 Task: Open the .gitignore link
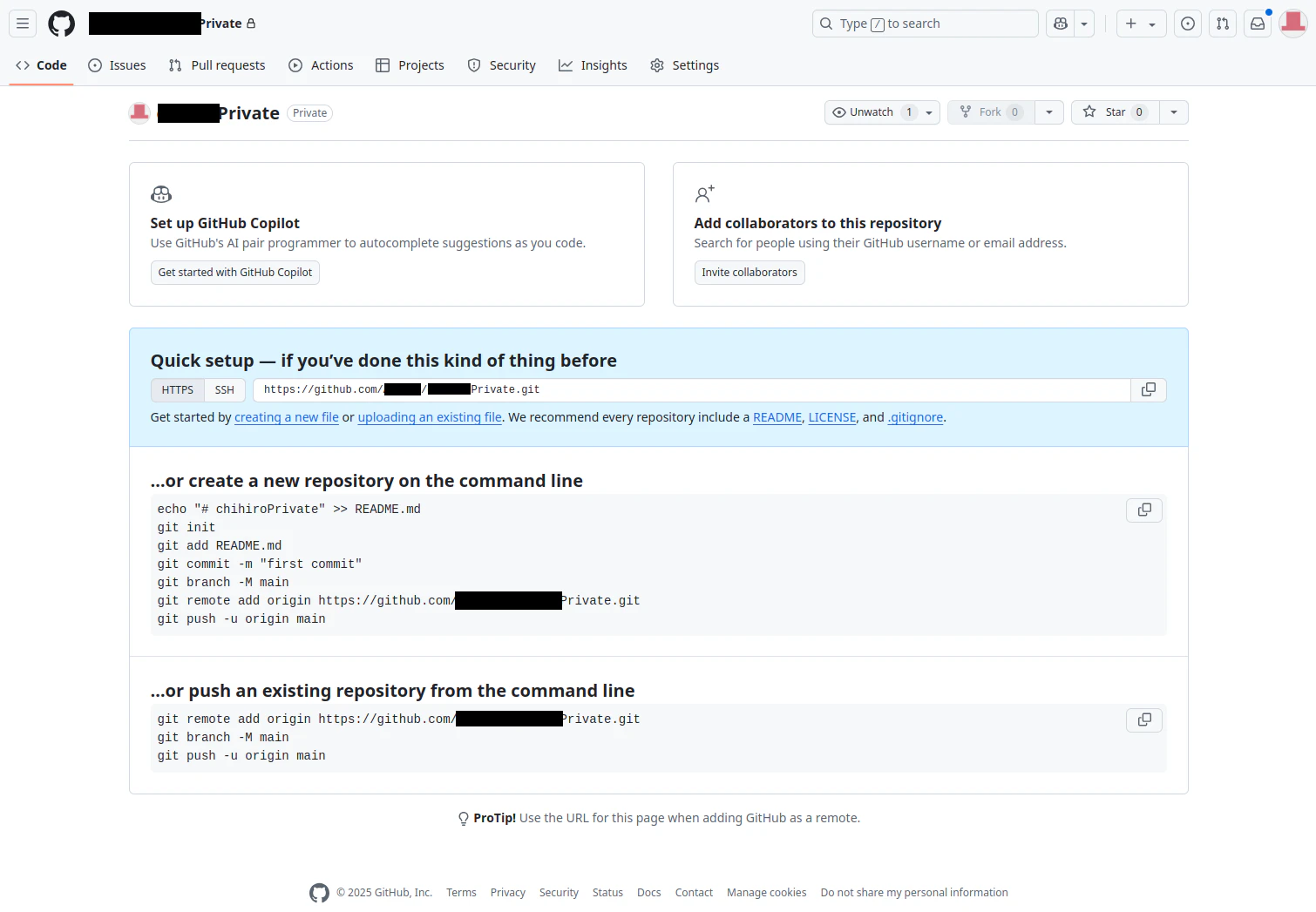[x=915, y=417]
